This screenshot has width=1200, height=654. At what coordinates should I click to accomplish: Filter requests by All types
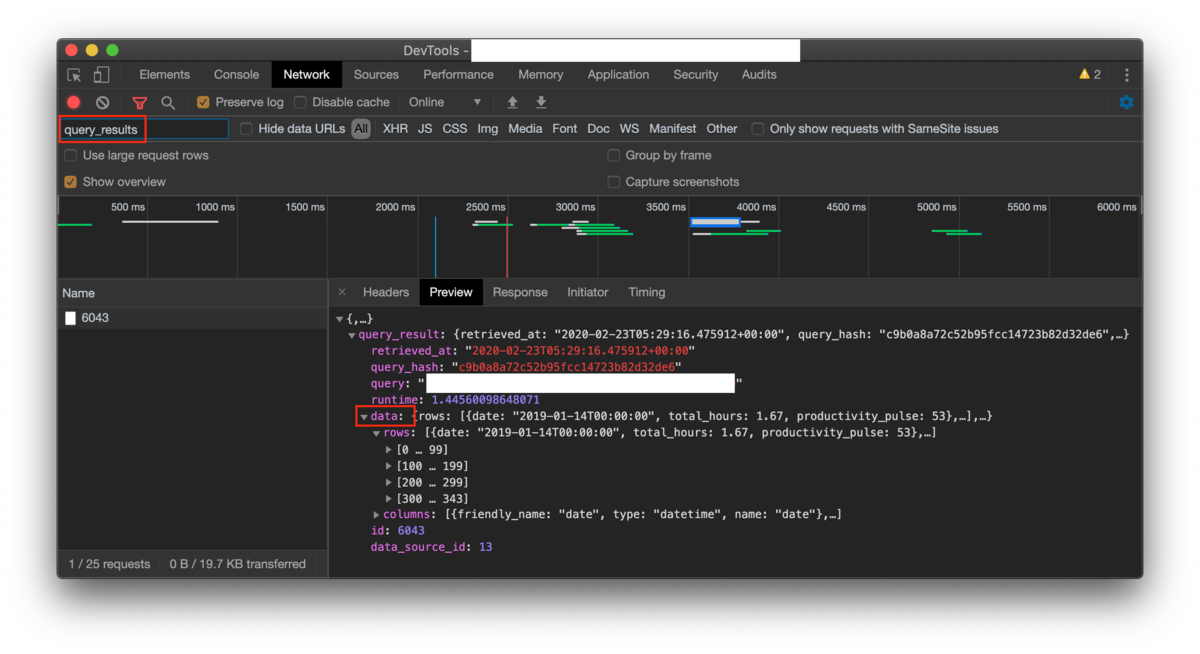tap(361, 129)
